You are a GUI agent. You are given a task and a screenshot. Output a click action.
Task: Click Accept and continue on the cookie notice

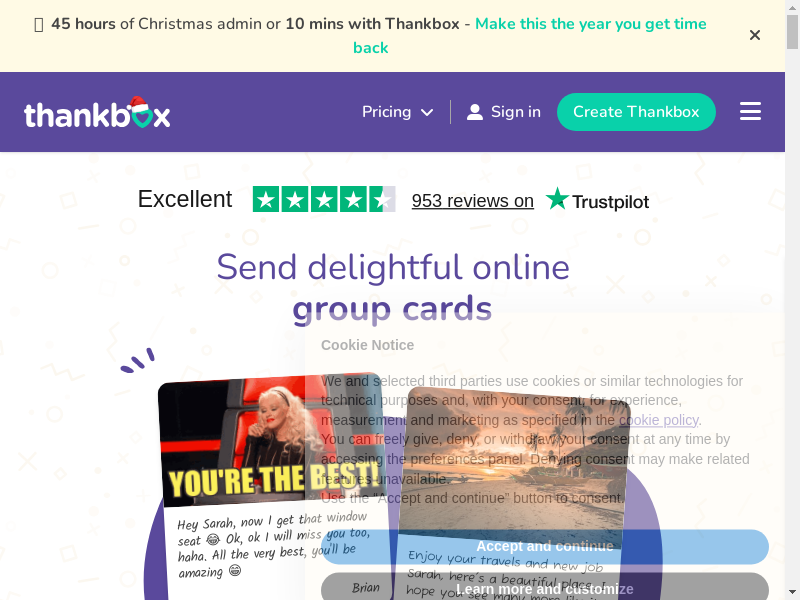coord(545,546)
